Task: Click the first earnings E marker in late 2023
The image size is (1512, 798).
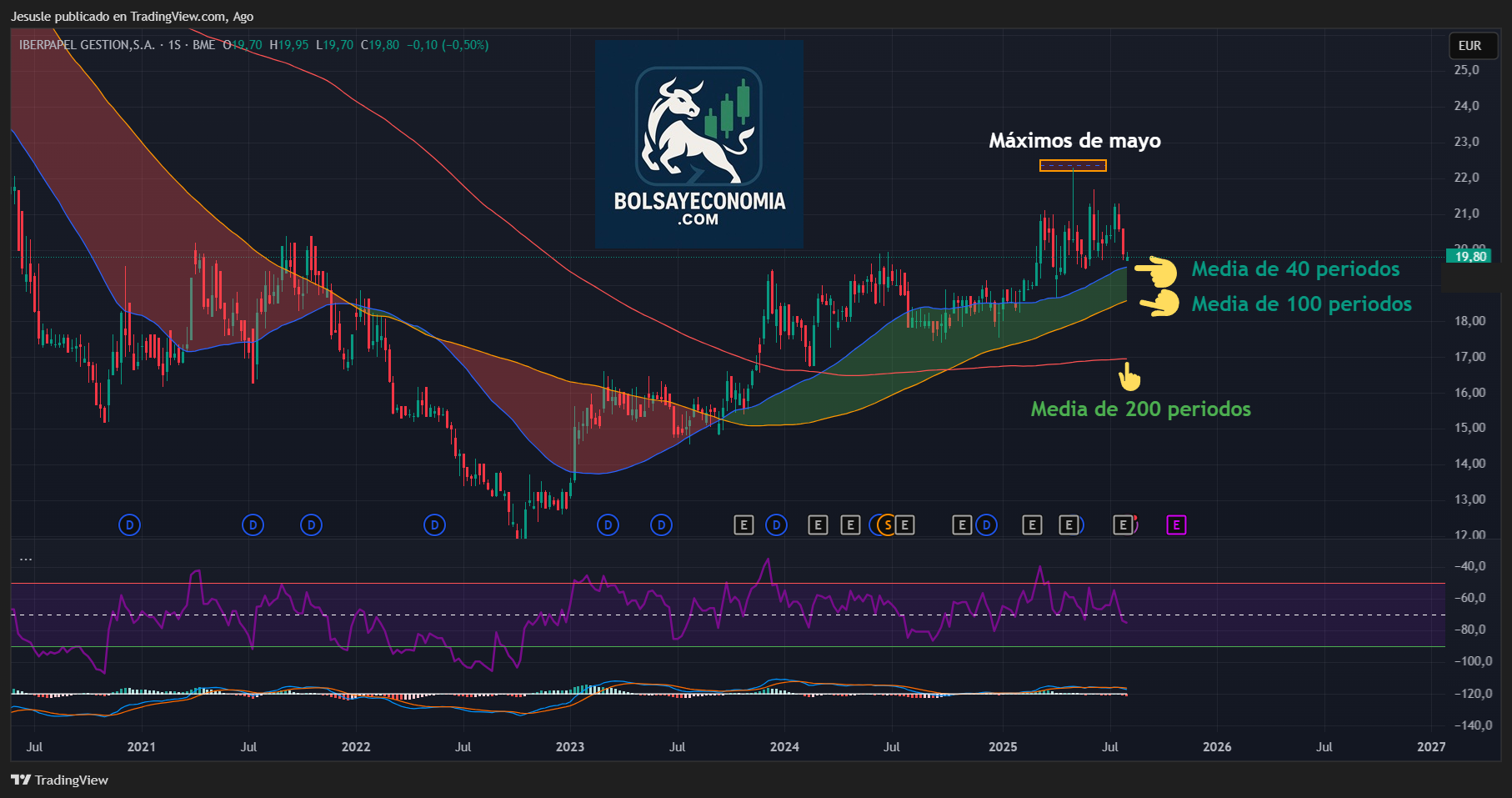Action: click(x=743, y=524)
